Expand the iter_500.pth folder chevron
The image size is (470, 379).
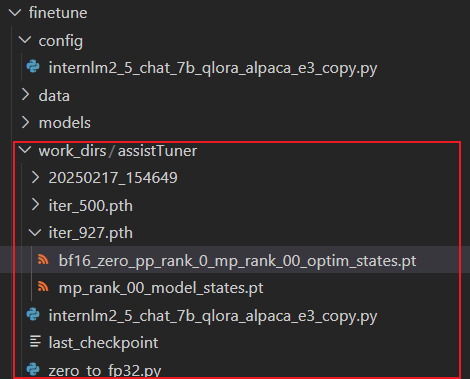pos(35,205)
